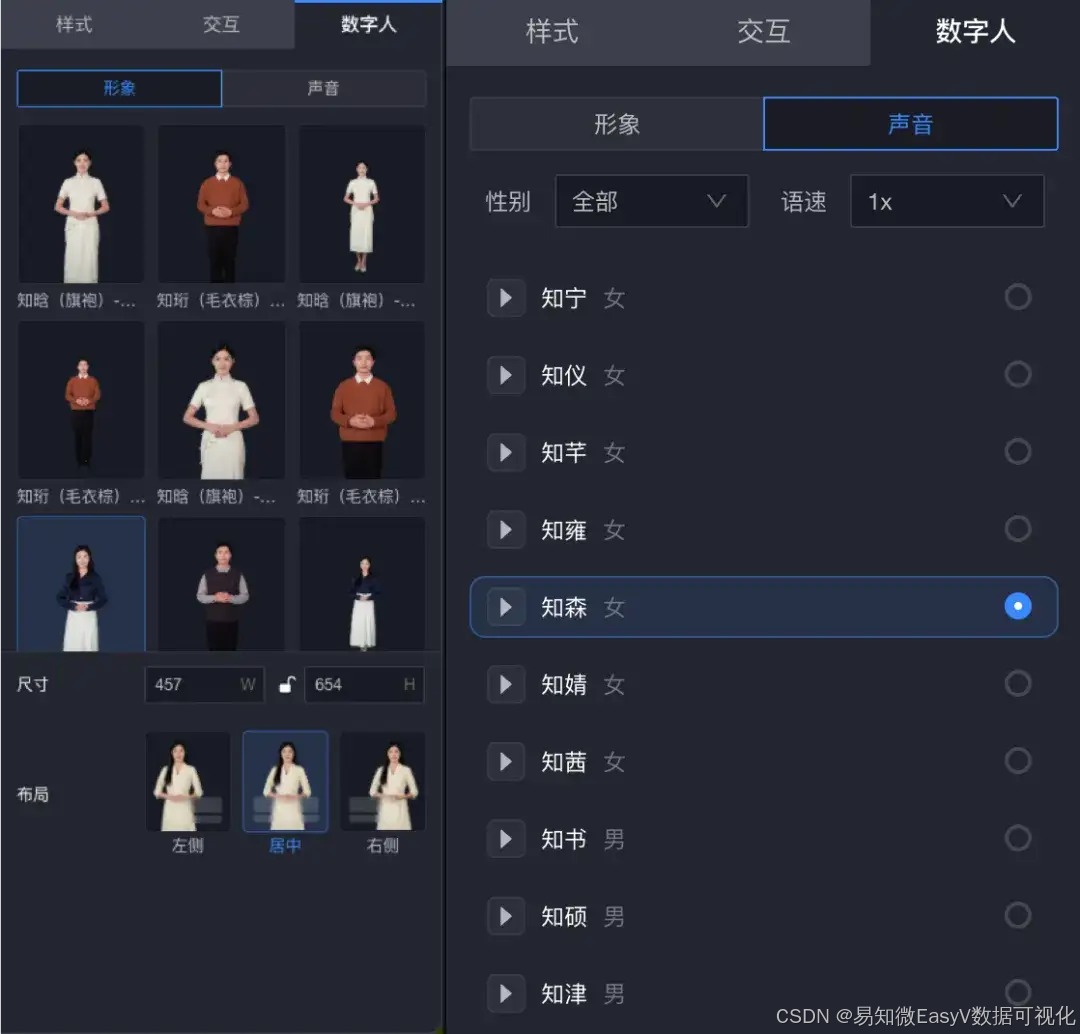Select the 知茜 voice radio button
The height and width of the screenshot is (1034, 1080).
tap(1017, 761)
